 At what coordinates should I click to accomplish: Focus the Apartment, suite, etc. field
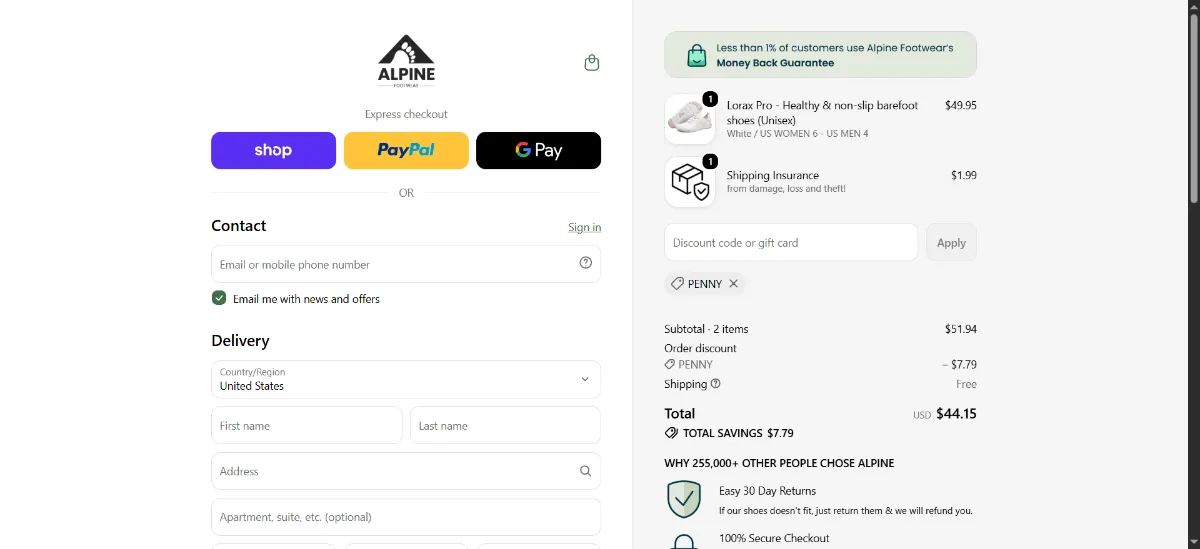[x=406, y=517]
